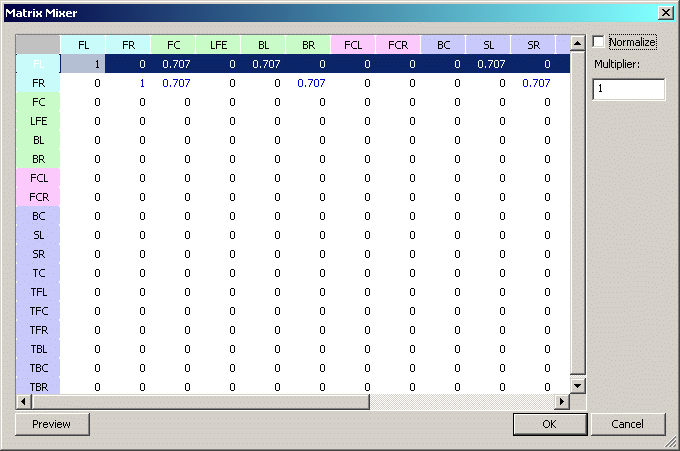Select the BR row header
The height and width of the screenshot is (451, 680).
38,159
